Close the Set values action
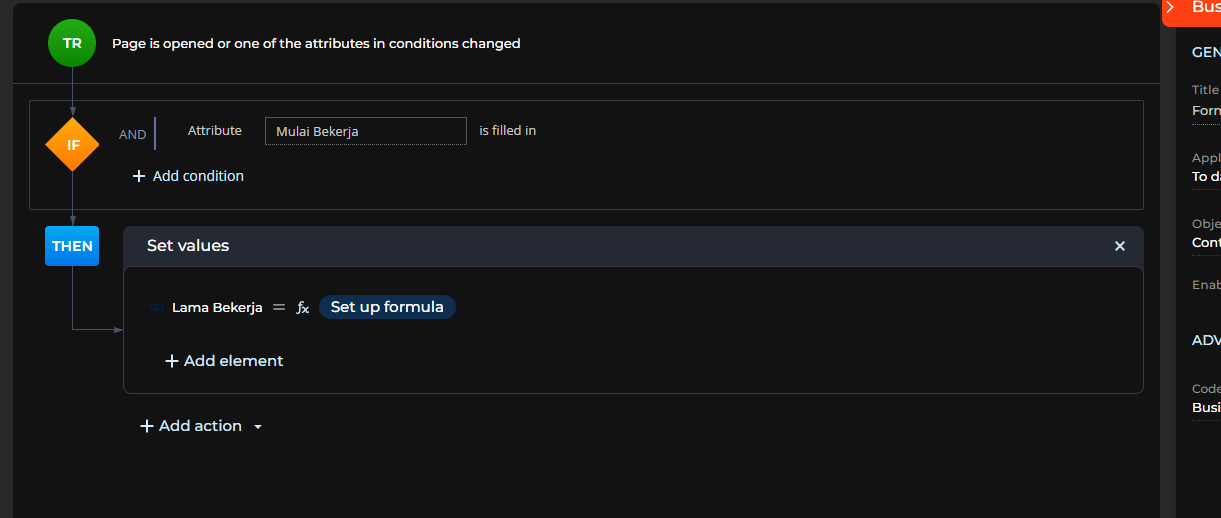The width and height of the screenshot is (1221, 518). (1120, 246)
